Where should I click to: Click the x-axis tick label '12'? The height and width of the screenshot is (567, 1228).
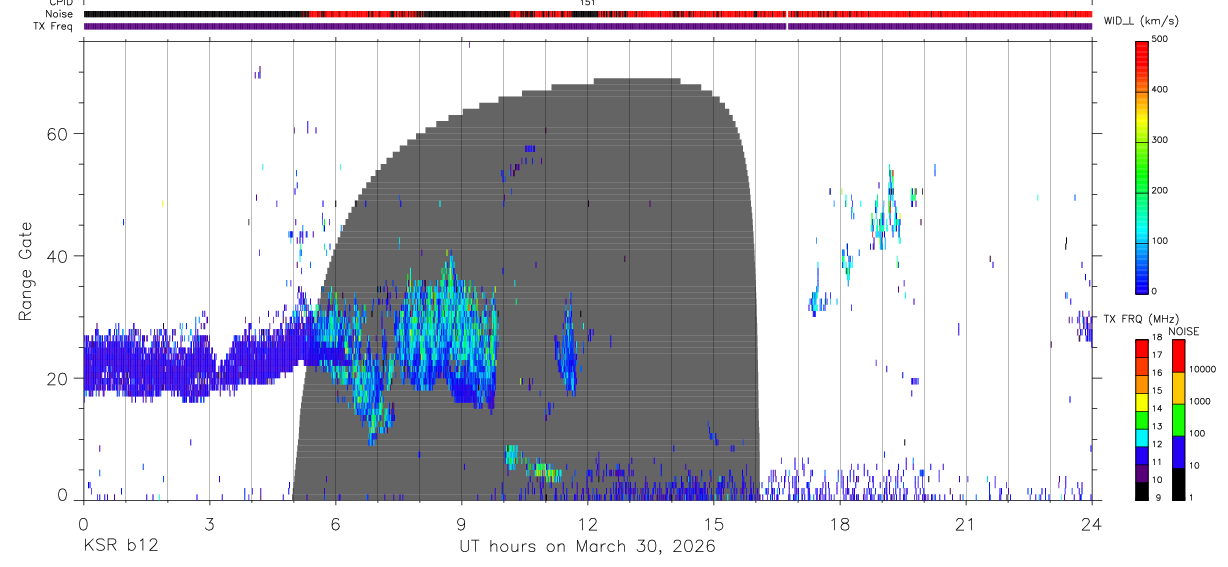point(588,523)
